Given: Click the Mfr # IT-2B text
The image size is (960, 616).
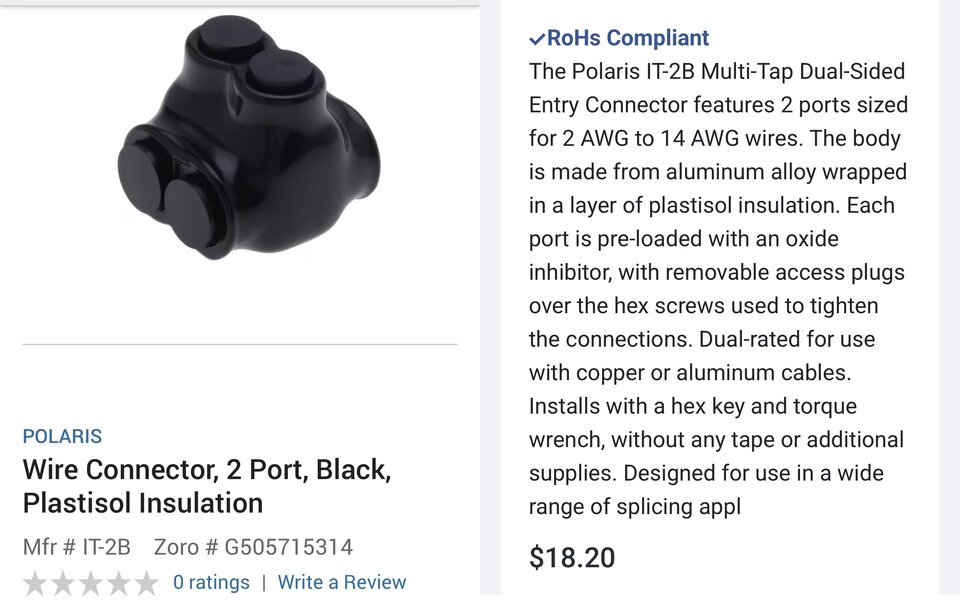Looking at the screenshot, I should (77, 547).
